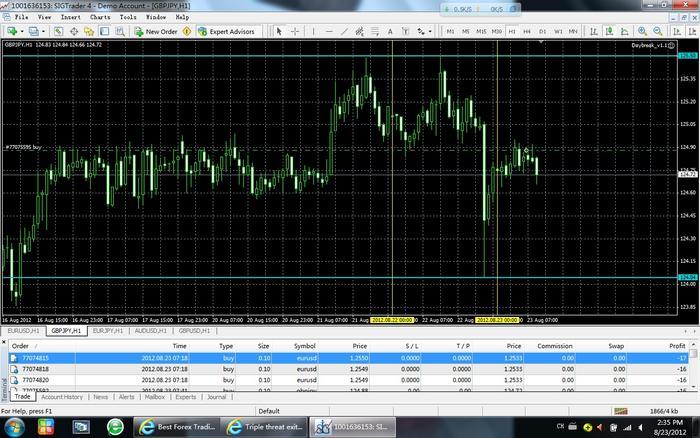Image resolution: width=700 pixels, height=438 pixels.
Task: Click the Zoom In magnifier icon
Action: point(642,31)
